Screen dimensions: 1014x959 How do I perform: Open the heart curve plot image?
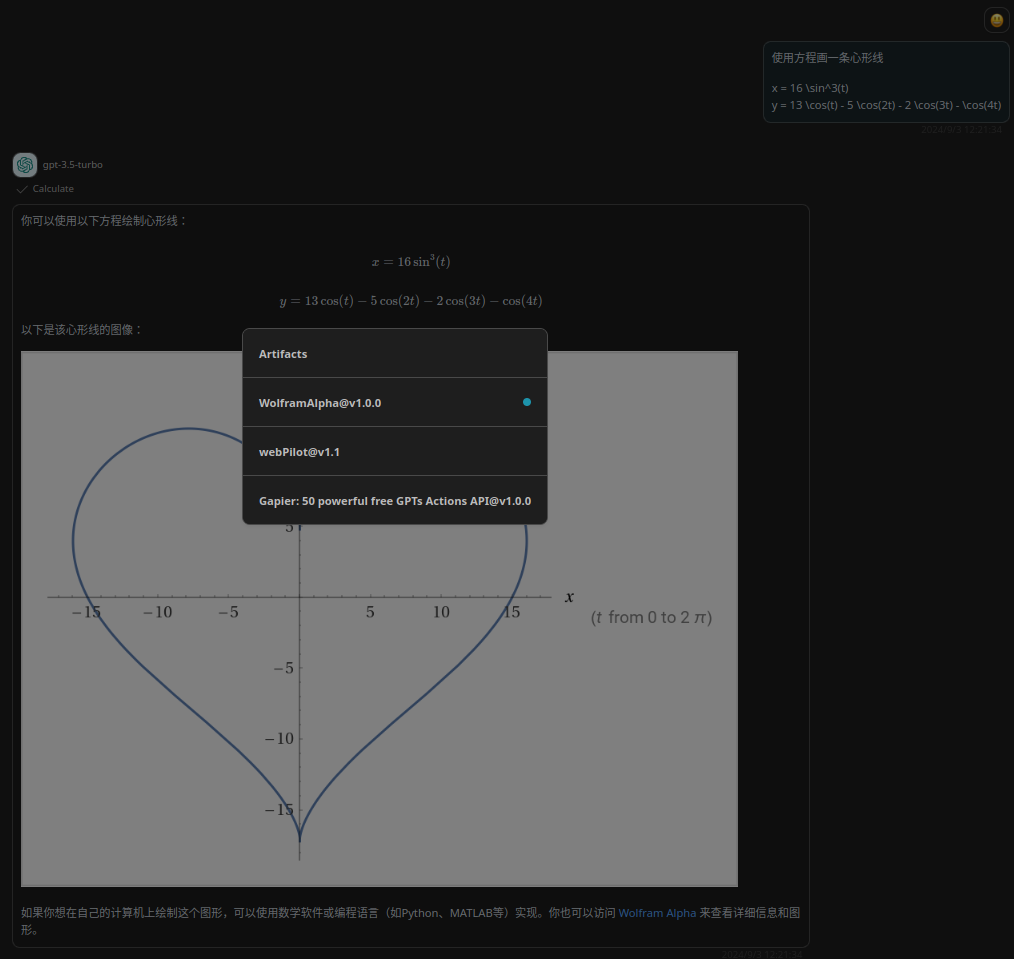pos(379,619)
